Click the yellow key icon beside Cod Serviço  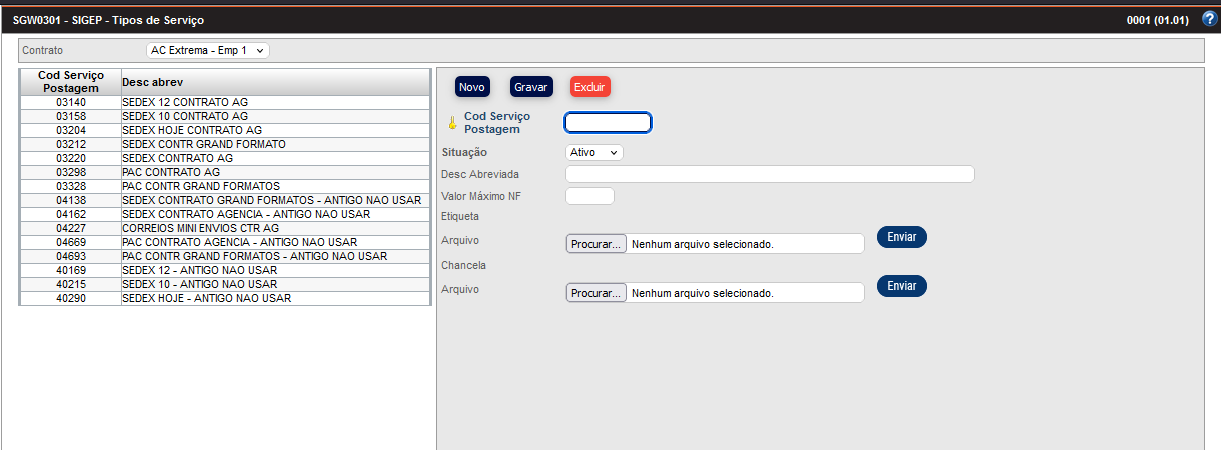coord(451,123)
